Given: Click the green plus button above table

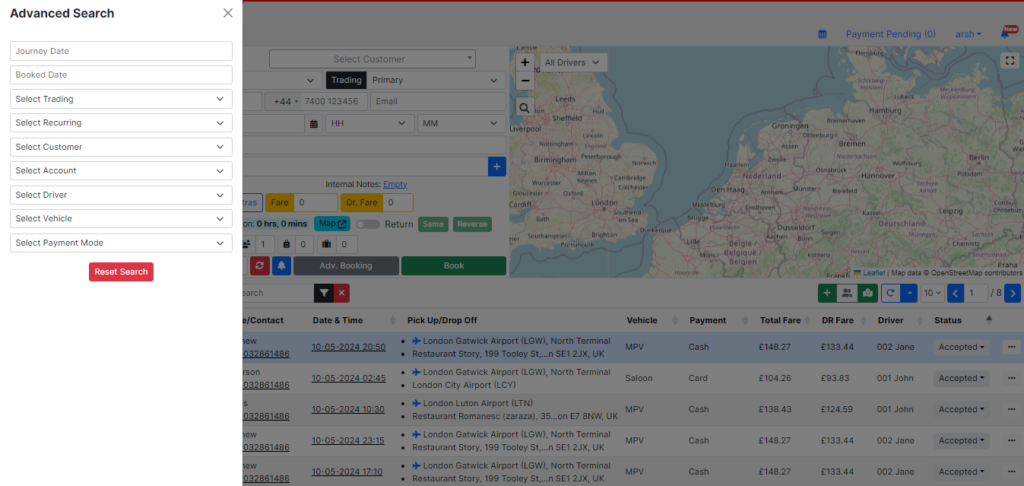Looking at the screenshot, I should point(827,293).
